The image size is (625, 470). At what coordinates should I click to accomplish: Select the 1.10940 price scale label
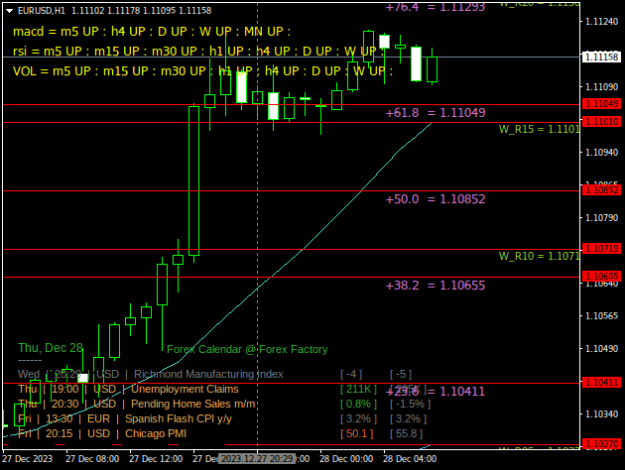click(601, 152)
